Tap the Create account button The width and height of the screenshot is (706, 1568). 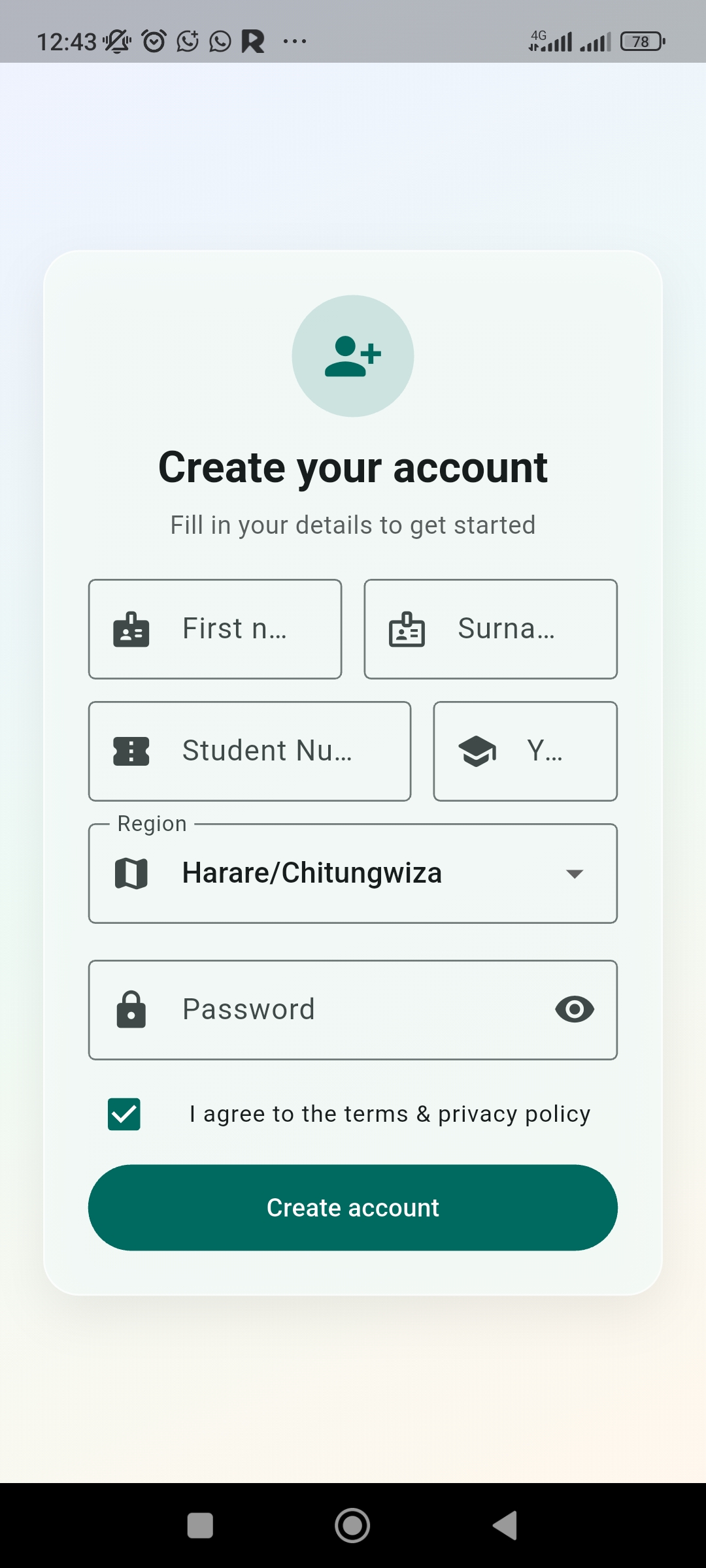[x=353, y=1207]
